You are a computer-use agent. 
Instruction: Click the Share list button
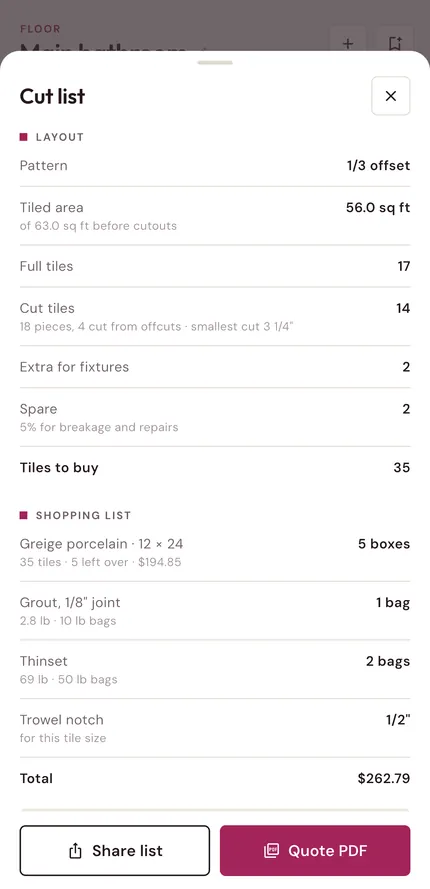115,850
